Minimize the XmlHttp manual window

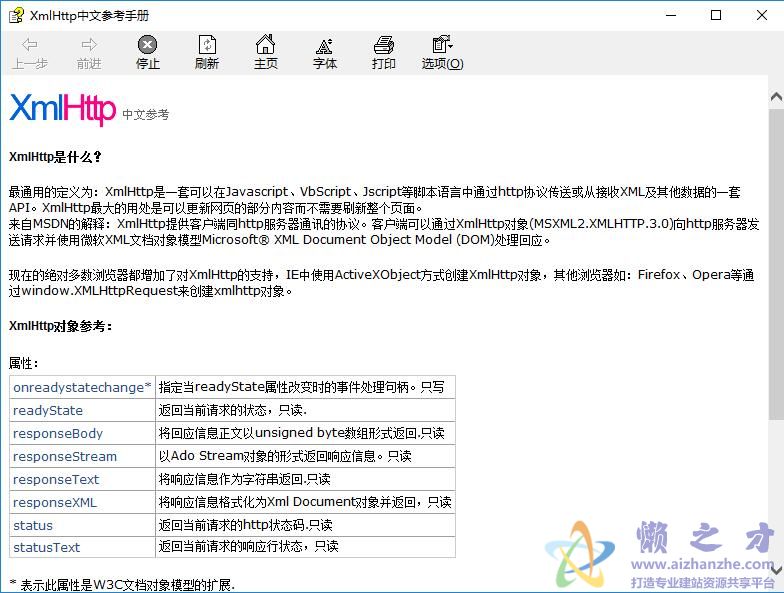pos(671,16)
